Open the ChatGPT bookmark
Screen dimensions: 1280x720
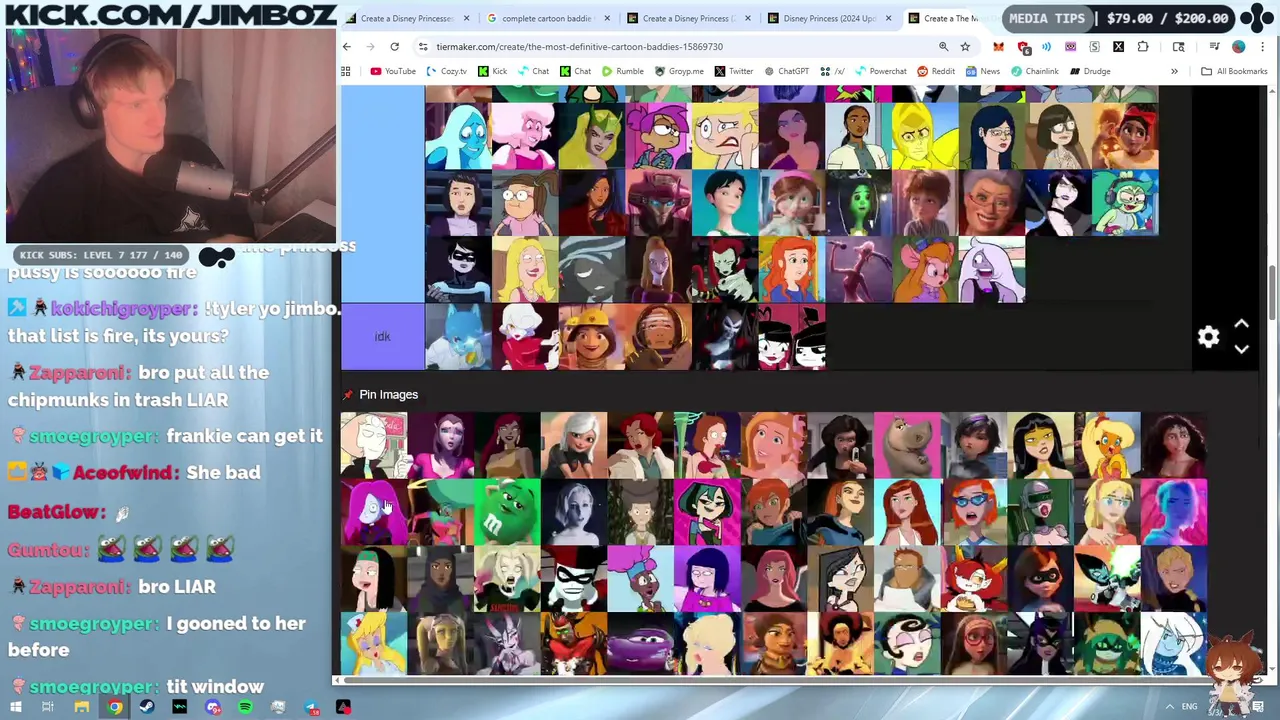(x=786, y=71)
